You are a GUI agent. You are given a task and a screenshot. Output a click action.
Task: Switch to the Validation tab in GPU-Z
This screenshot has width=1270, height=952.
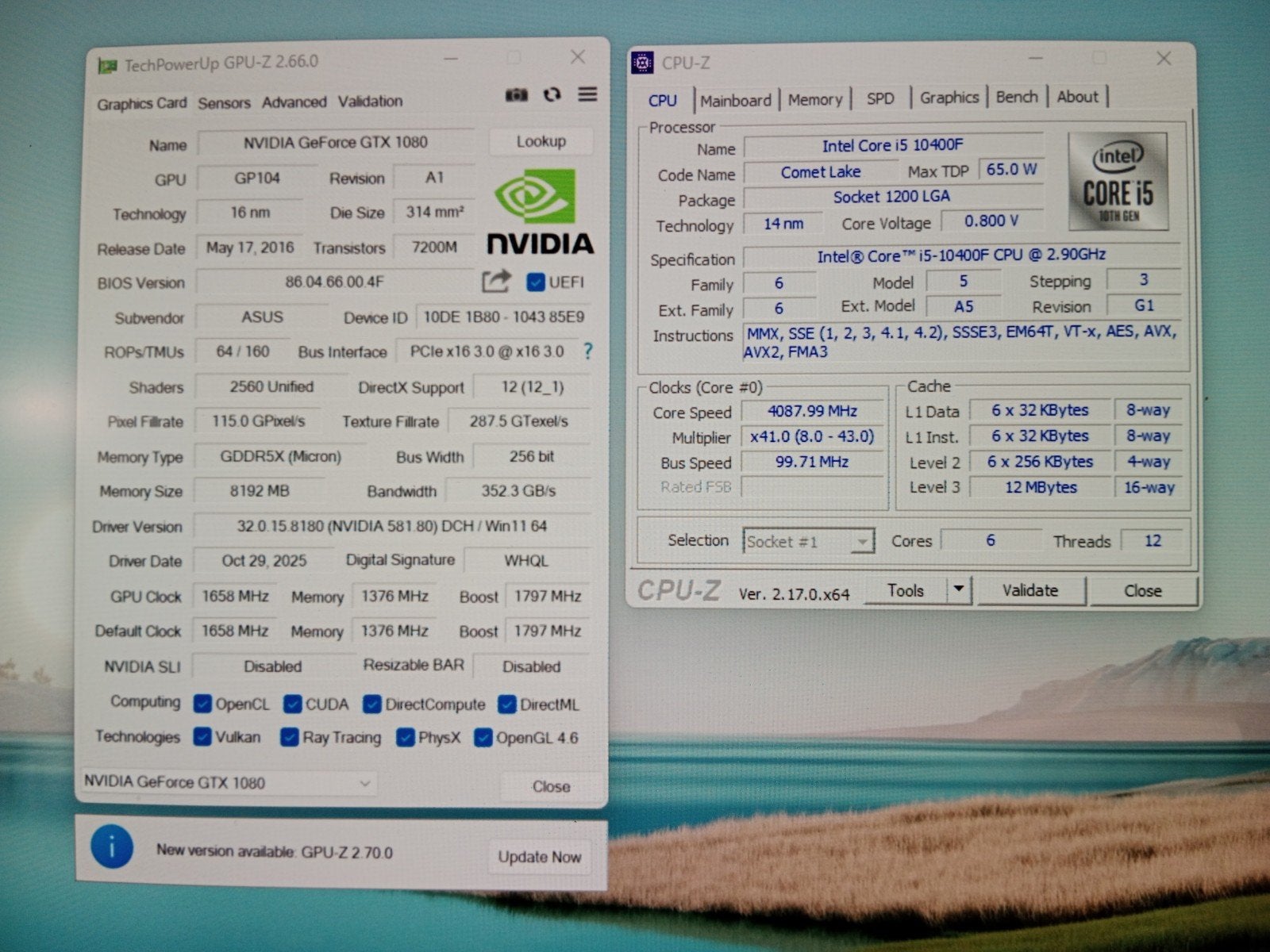(370, 101)
